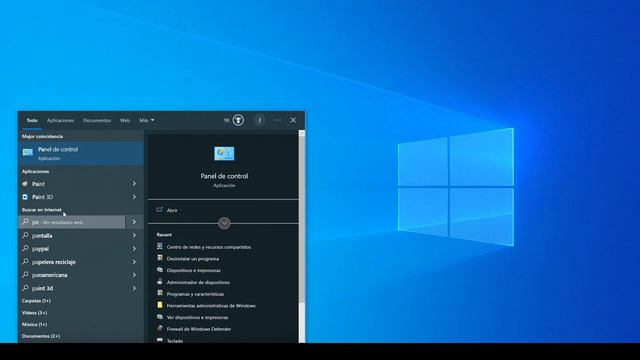Click magnifier icon of 'pa - Ver resultados web'
This screenshot has height=360, width=640.
coord(25,222)
